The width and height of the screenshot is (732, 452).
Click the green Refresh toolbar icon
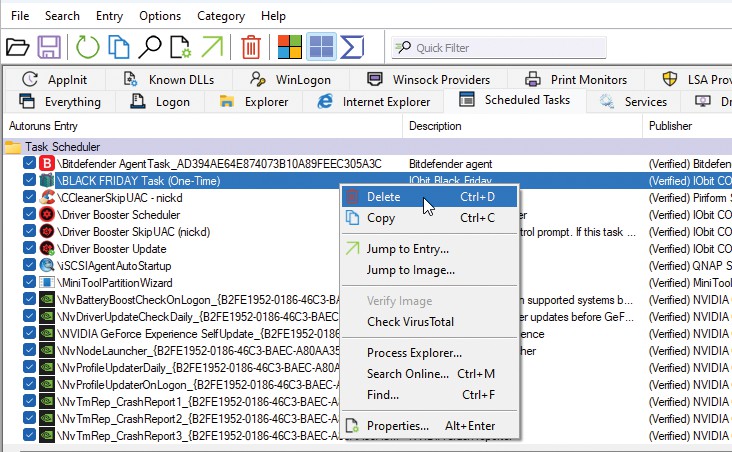point(87,47)
